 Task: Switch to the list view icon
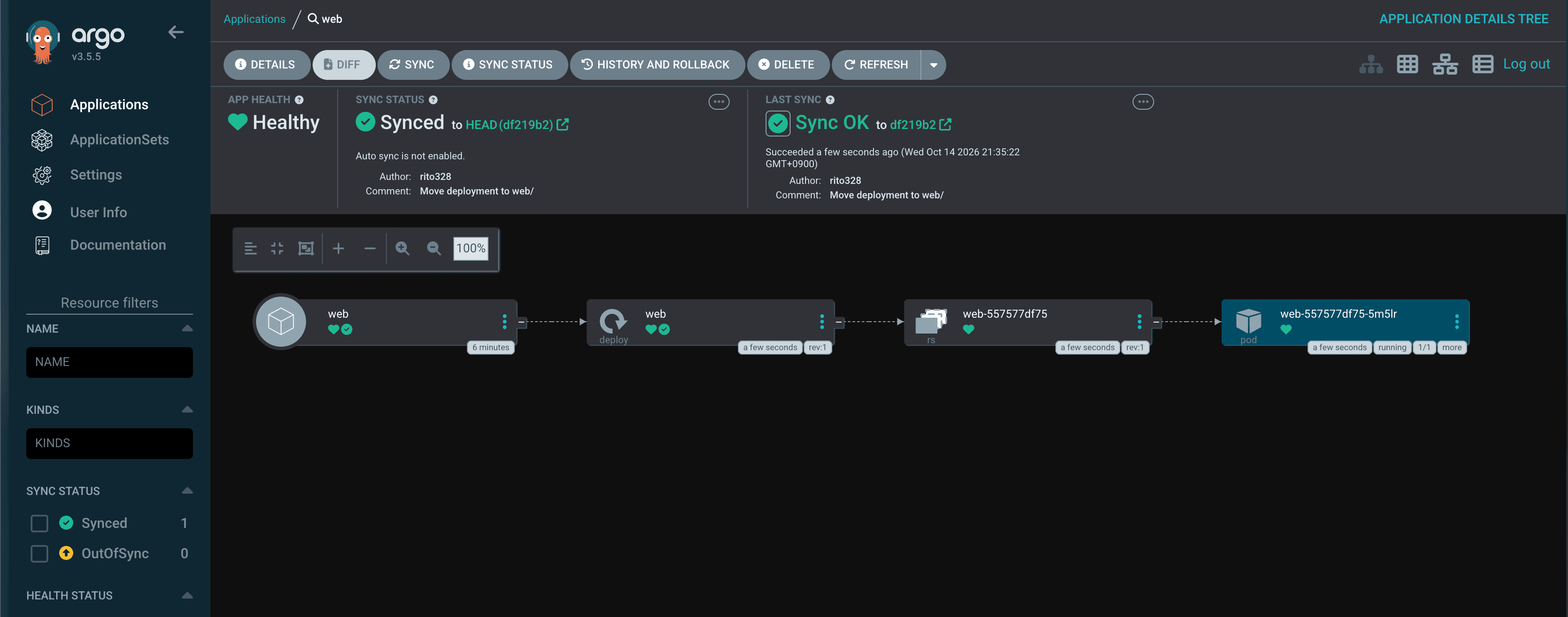1483,64
